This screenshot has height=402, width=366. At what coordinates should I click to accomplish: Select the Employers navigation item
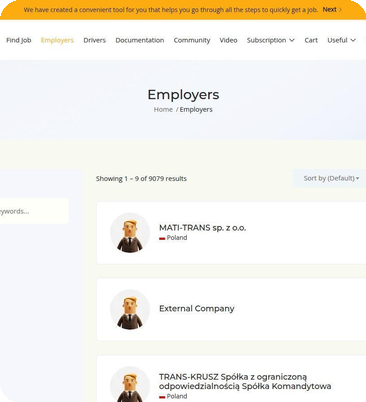pos(57,40)
